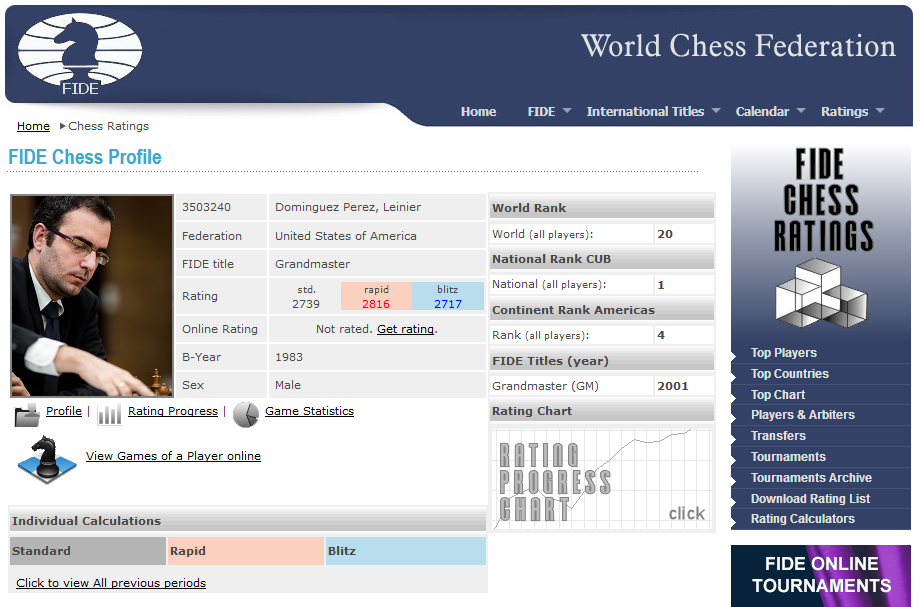922x607 pixels.
Task: Select the Continent rank value 4
Action: [x=661, y=335]
